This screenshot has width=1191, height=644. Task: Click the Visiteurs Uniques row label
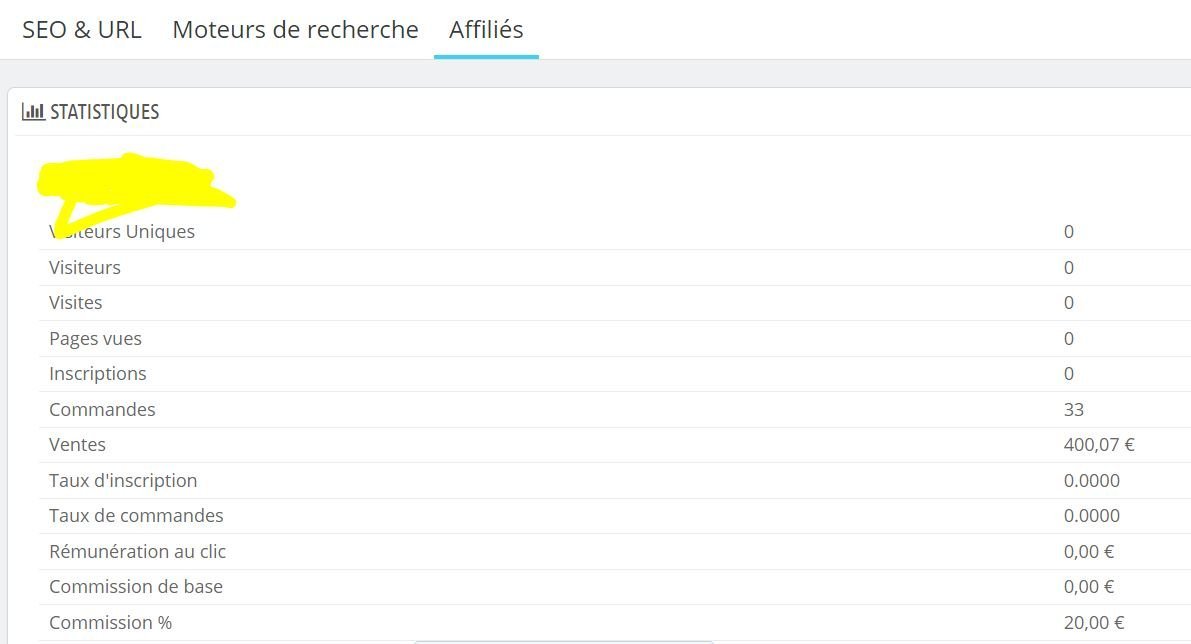(122, 232)
